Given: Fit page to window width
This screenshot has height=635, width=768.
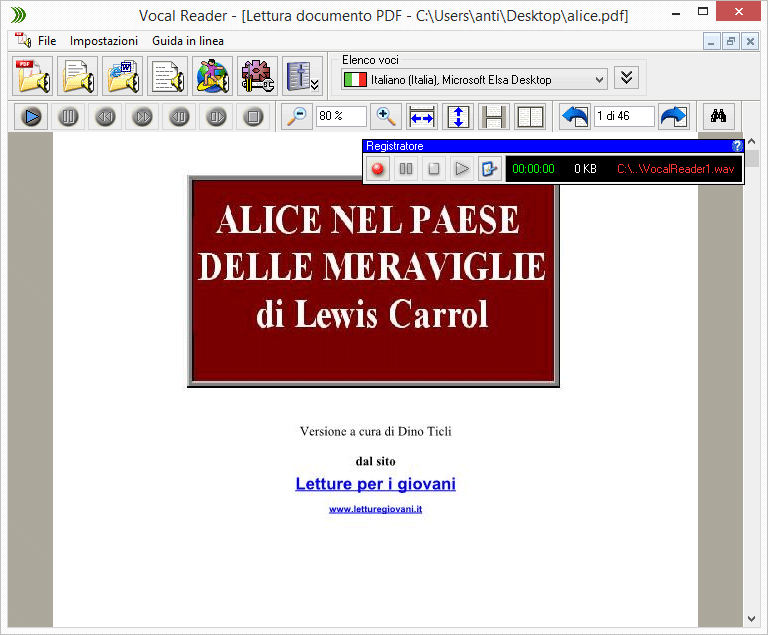Looking at the screenshot, I should click(x=422, y=117).
